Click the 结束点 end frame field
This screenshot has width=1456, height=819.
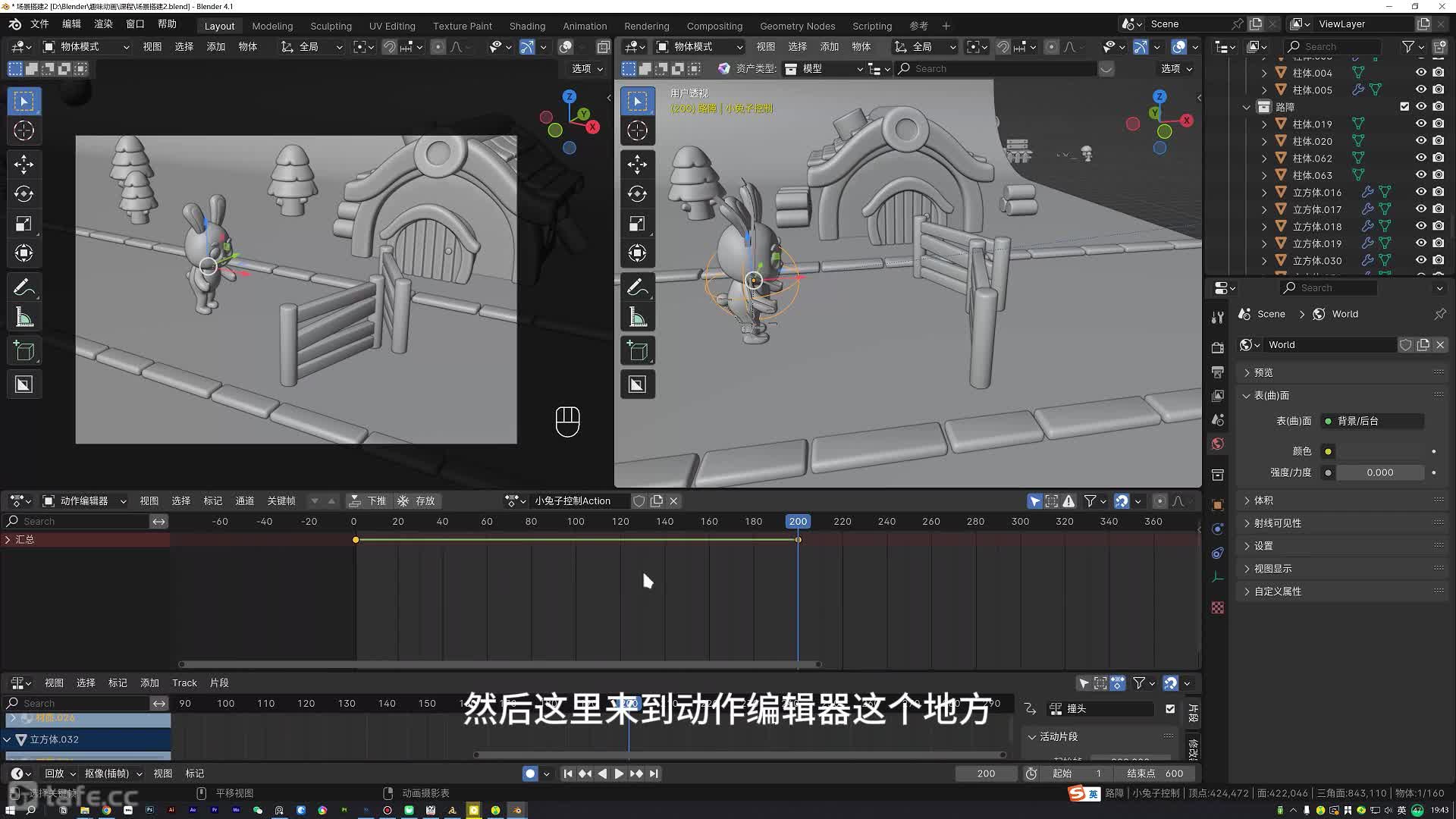click(1155, 773)
